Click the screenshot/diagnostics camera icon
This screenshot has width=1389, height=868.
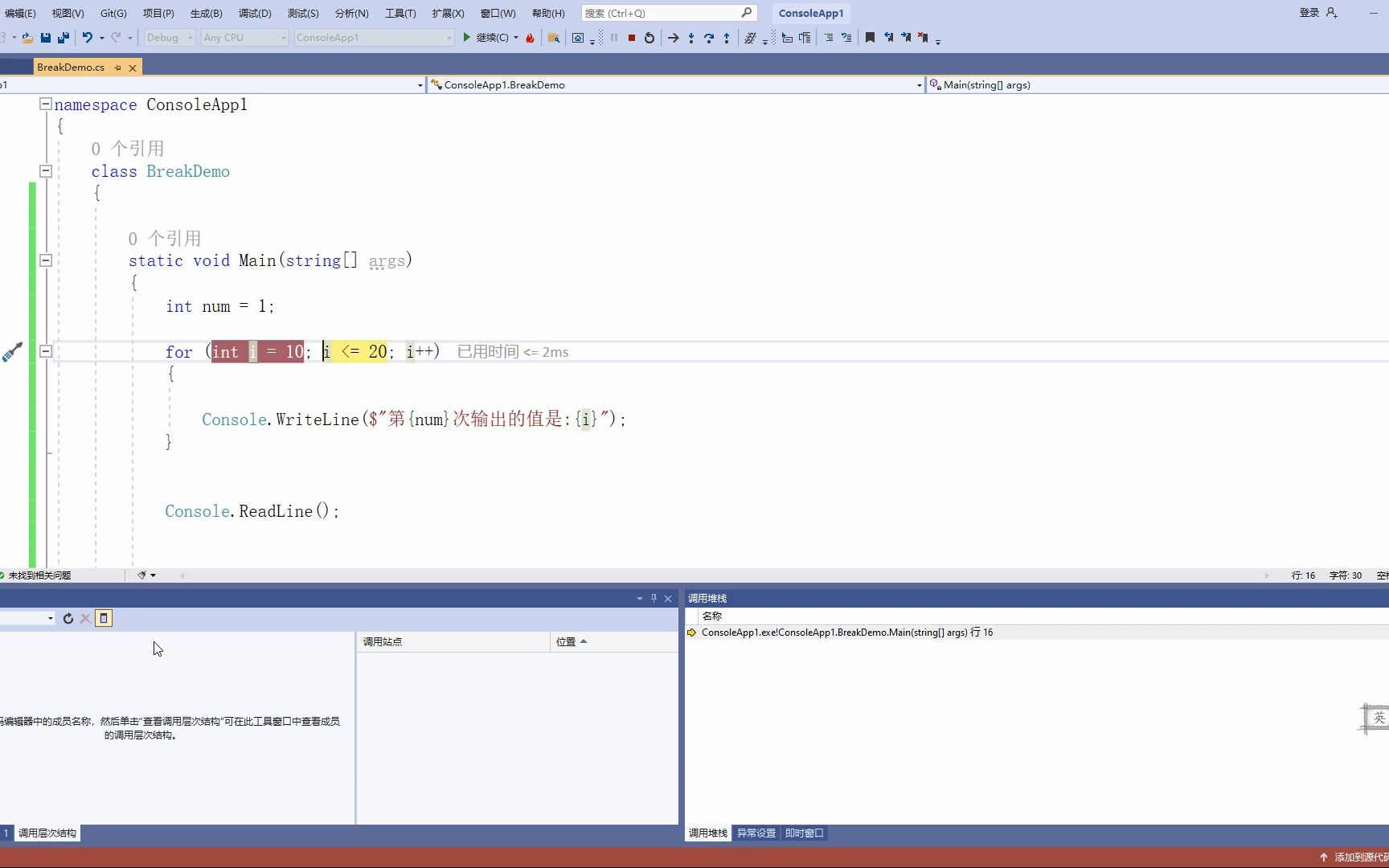[x=578, y=38]
